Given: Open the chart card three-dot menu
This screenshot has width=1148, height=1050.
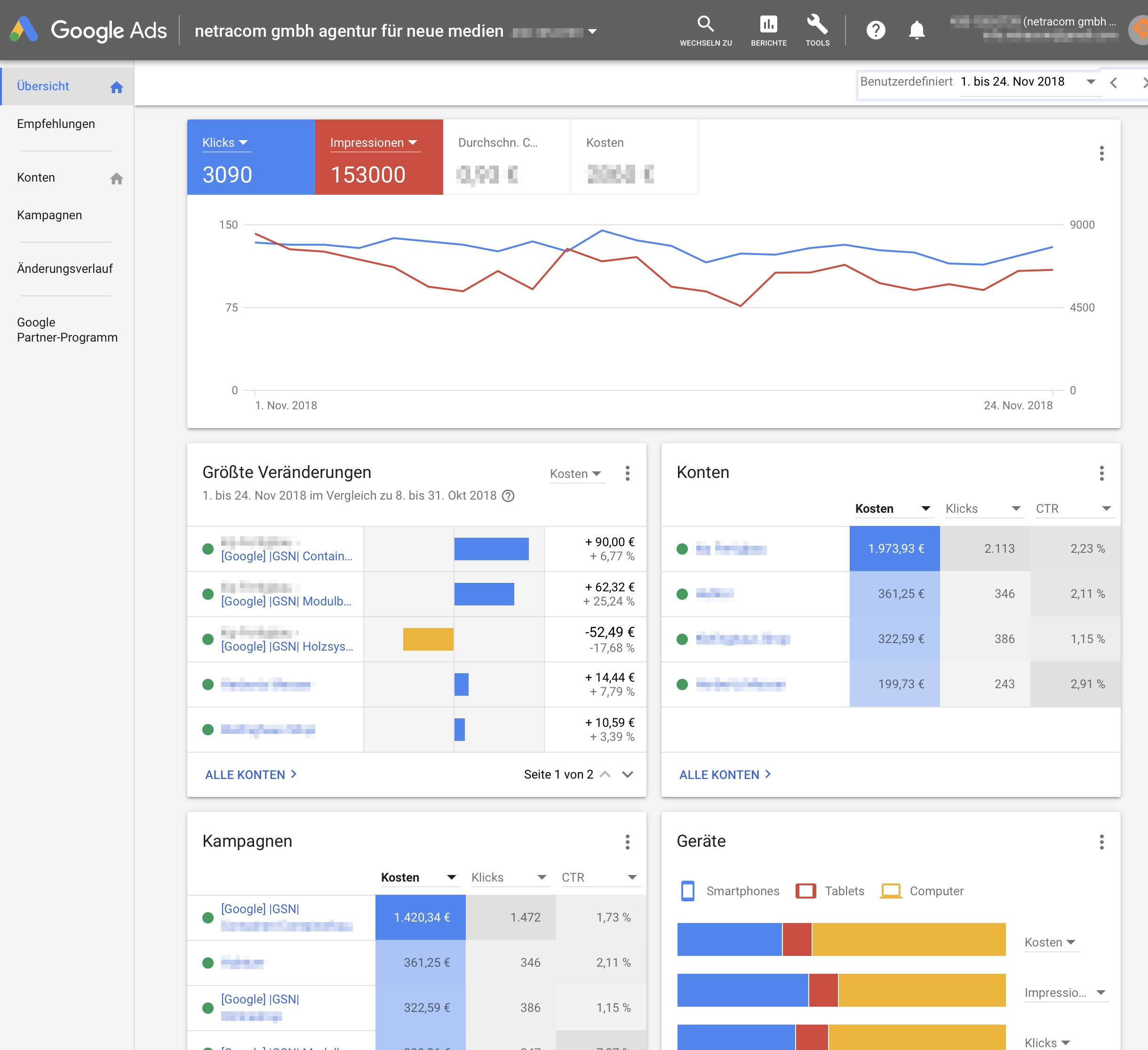Looking at the screenshot, I should 1101,153.
